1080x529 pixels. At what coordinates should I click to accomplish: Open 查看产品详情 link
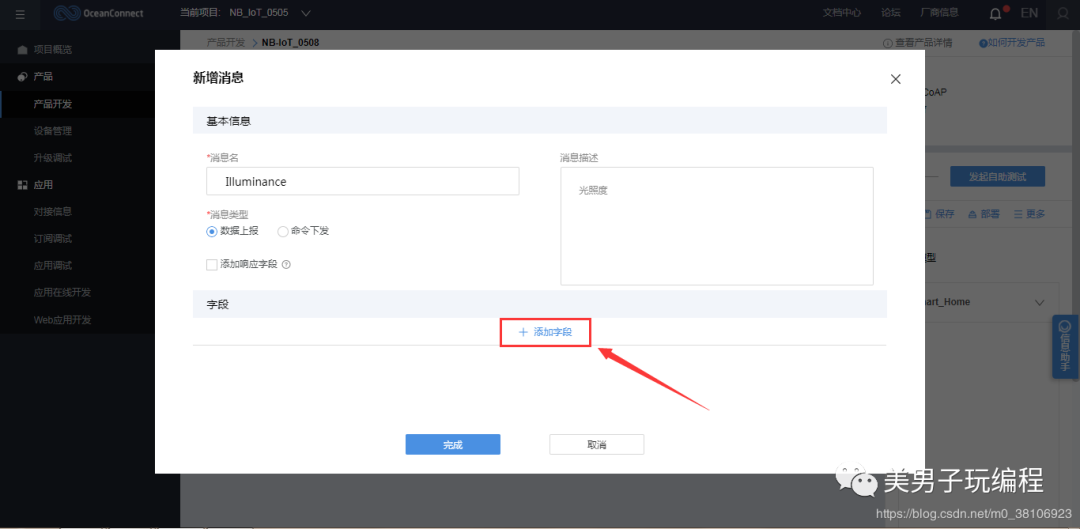coord(917,43)
